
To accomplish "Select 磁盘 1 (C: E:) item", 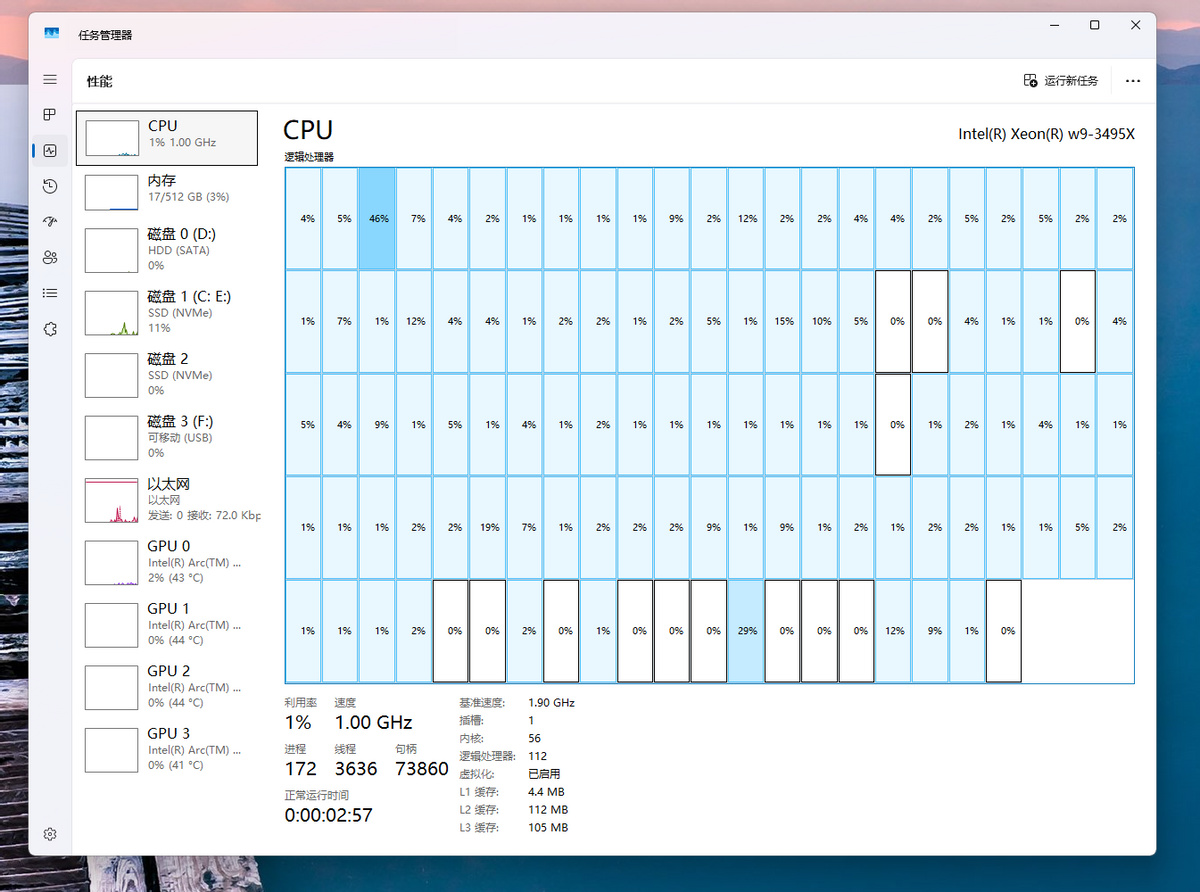I will (x=167, y=312).
